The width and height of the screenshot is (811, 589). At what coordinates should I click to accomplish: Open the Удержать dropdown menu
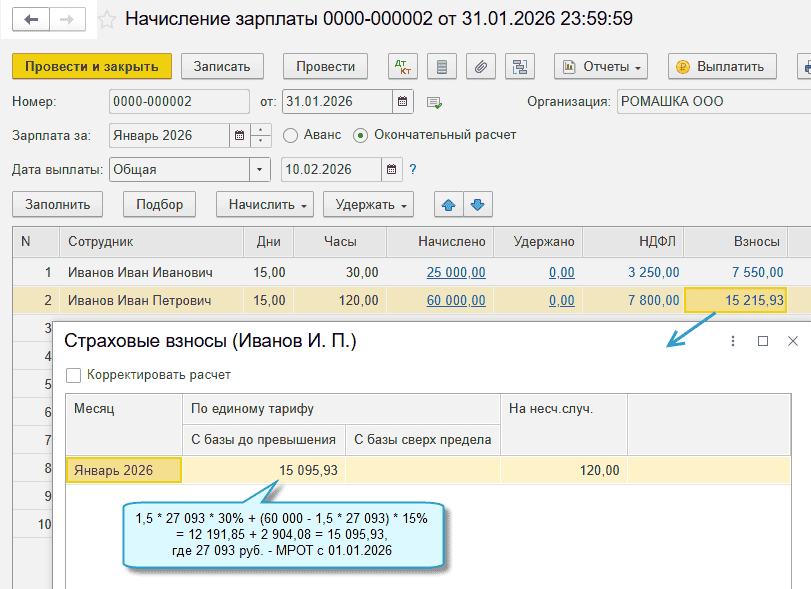373,205
